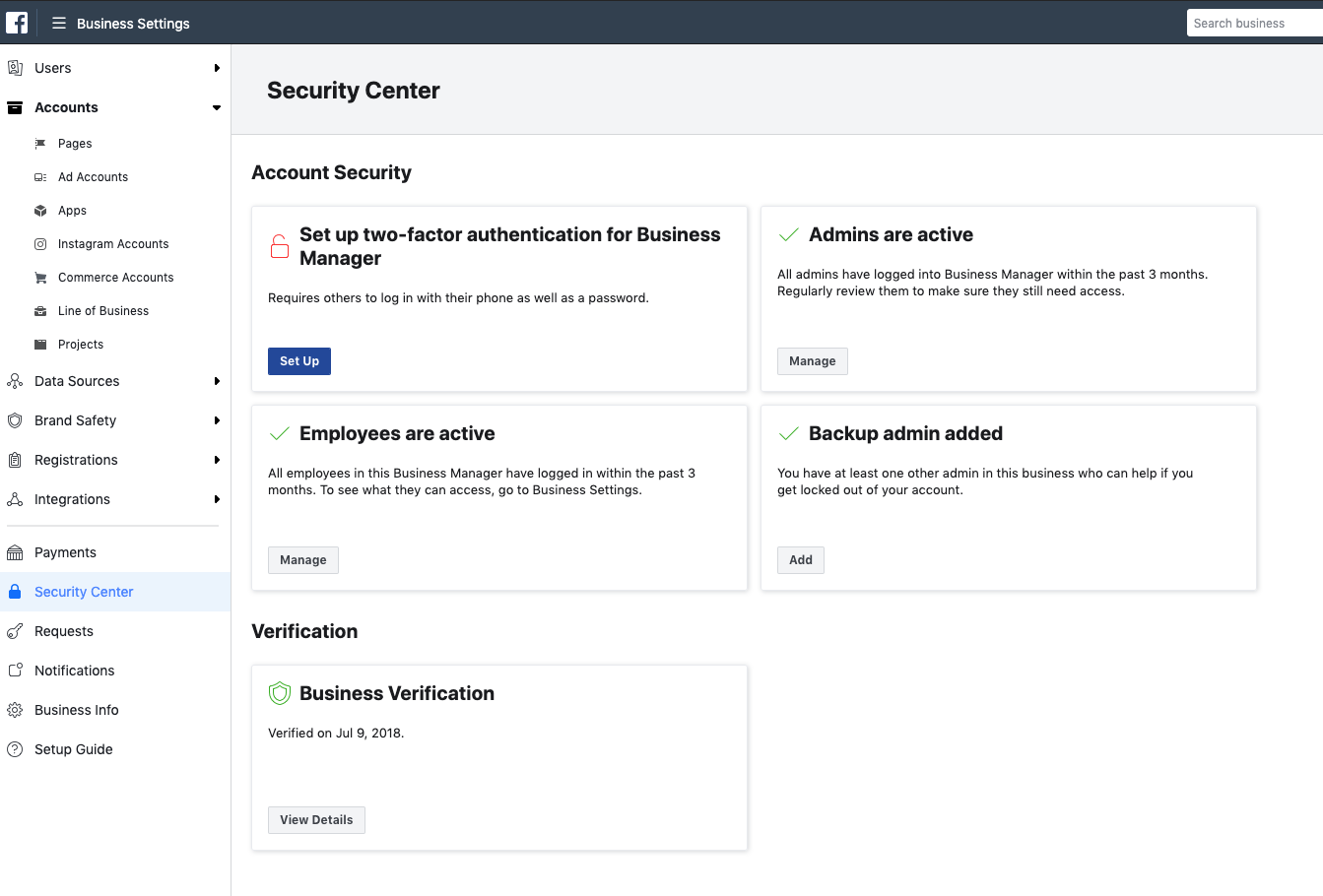Image resolution: width=1323 pixels, height=896 pixels.
Task: Open Notifications settings
Action: 74,671
